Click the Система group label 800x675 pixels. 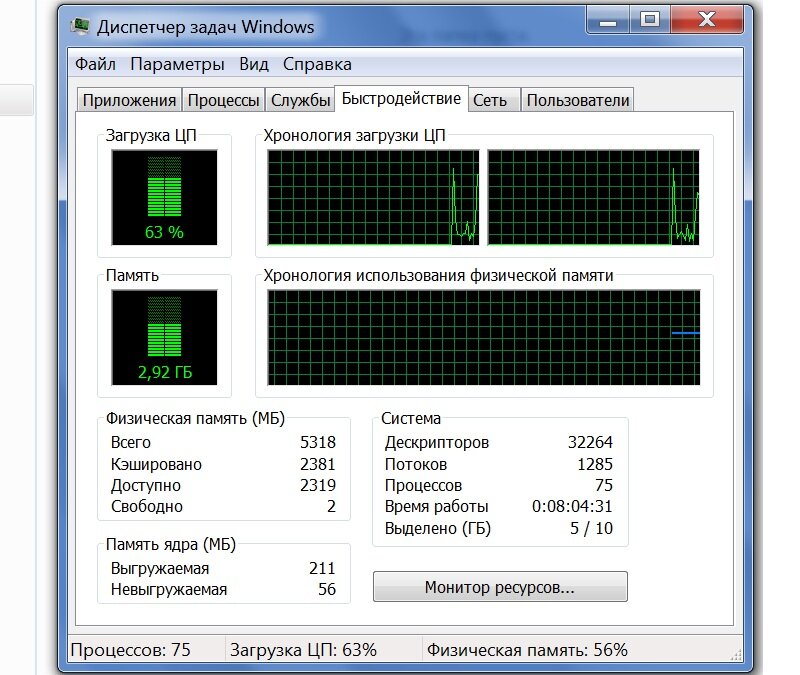411,418
